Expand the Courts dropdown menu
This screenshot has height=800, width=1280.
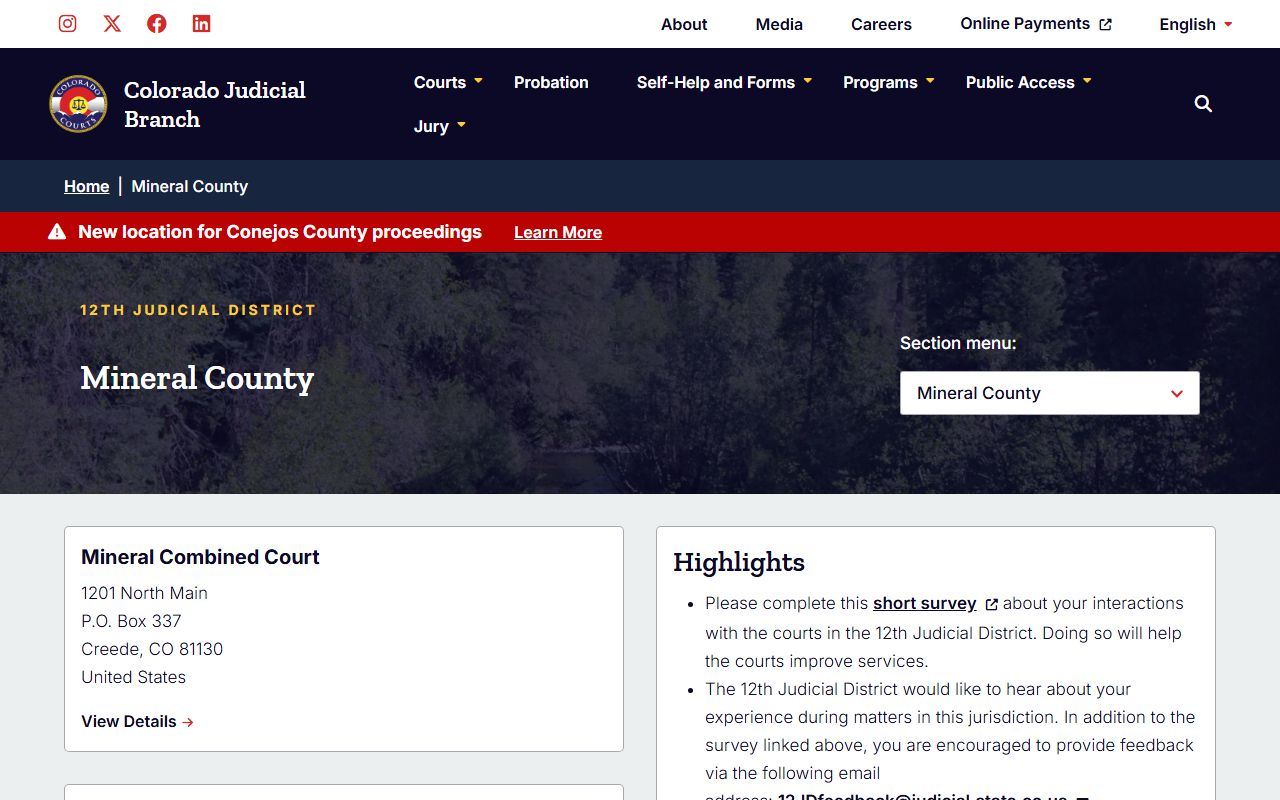448,82
